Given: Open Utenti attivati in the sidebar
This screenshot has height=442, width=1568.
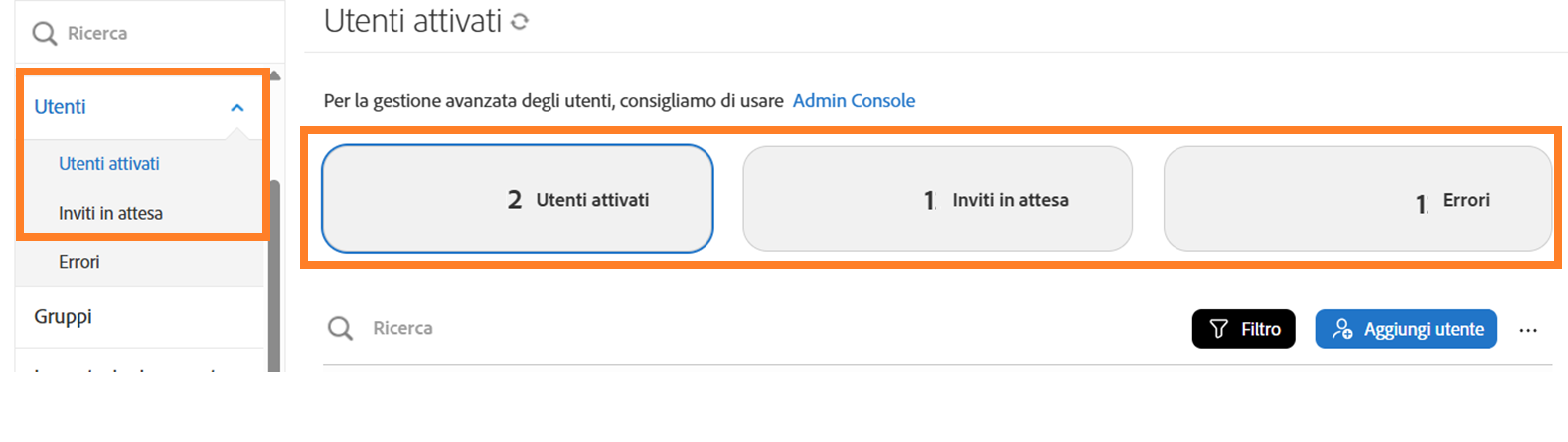Looking at the screenshot, I should pyautogui.click(x=109, y=164).
